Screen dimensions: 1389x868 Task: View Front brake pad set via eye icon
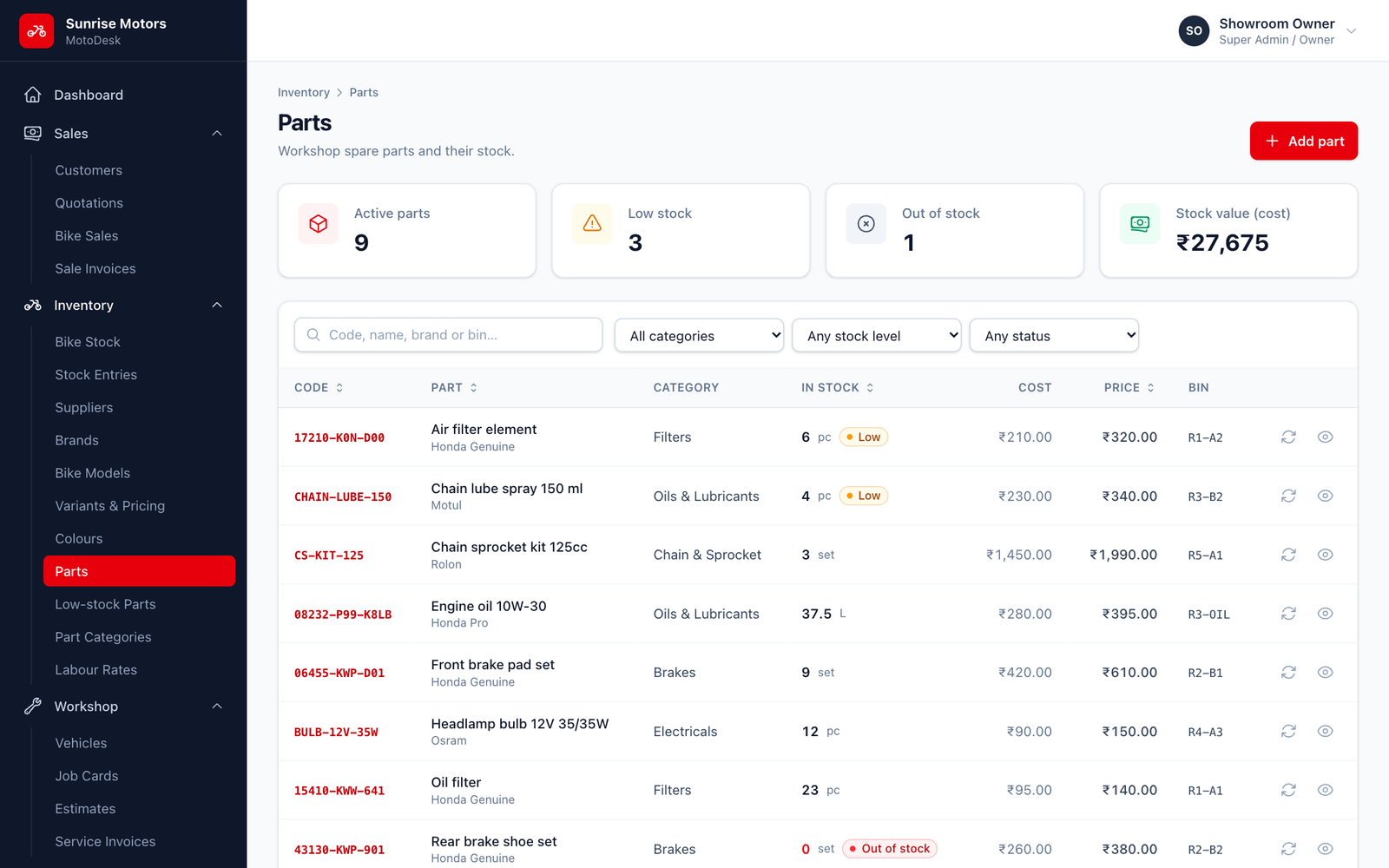[x=1325, y=673]
